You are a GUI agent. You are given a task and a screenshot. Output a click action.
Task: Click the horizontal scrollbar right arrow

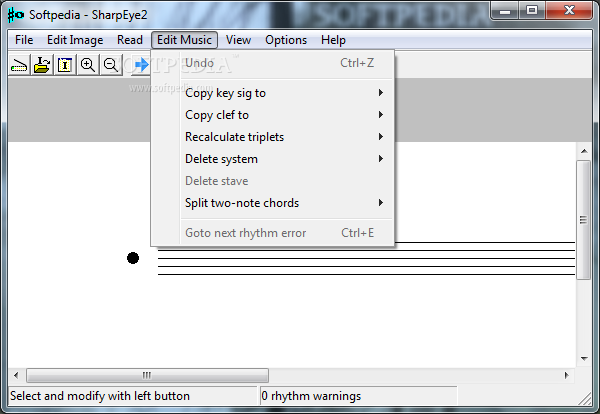click(567, 375)
